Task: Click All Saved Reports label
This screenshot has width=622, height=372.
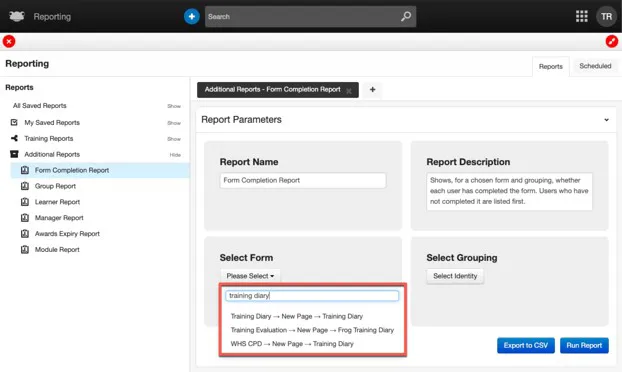Action: point(40,105)
